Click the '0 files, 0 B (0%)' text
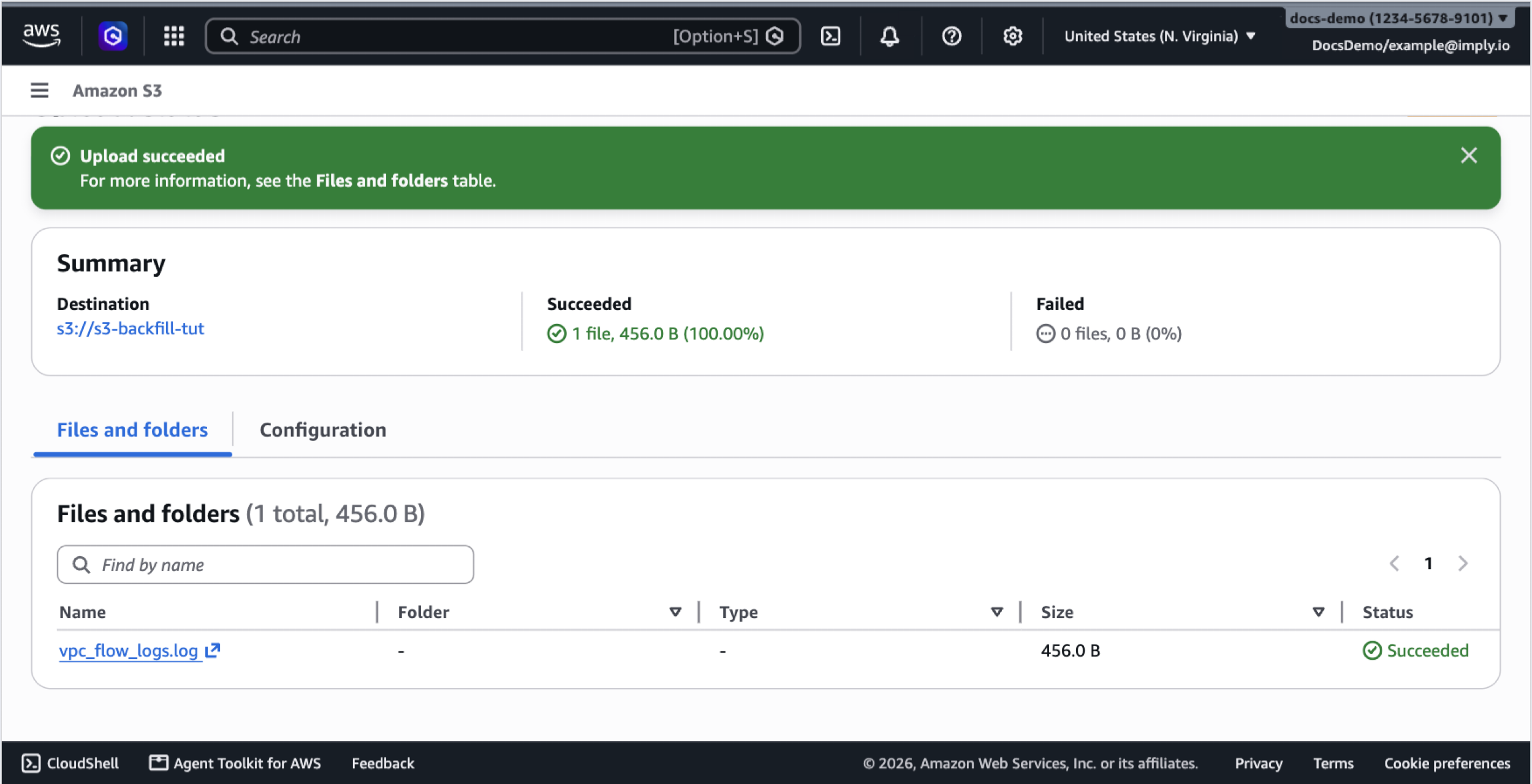This screenshot has height=784, width=1532. click(x=1121, y=334)
